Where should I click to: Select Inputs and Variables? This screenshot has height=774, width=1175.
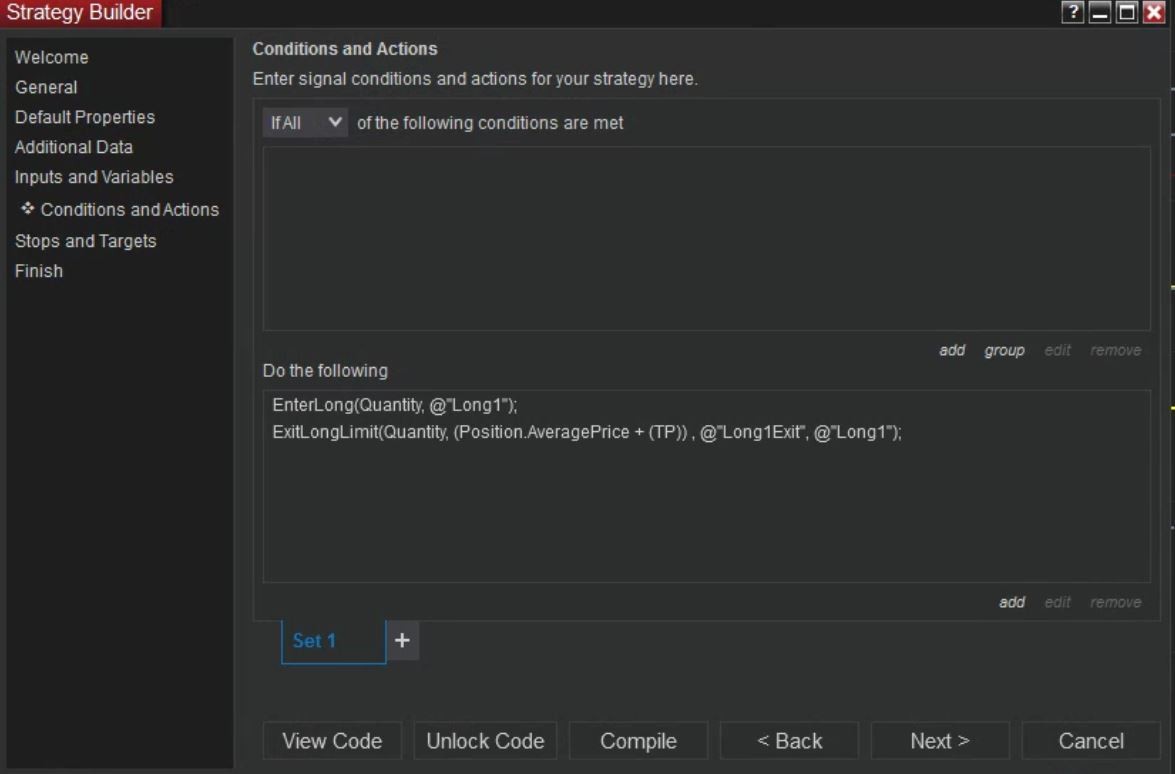click(x=94, y=177)
